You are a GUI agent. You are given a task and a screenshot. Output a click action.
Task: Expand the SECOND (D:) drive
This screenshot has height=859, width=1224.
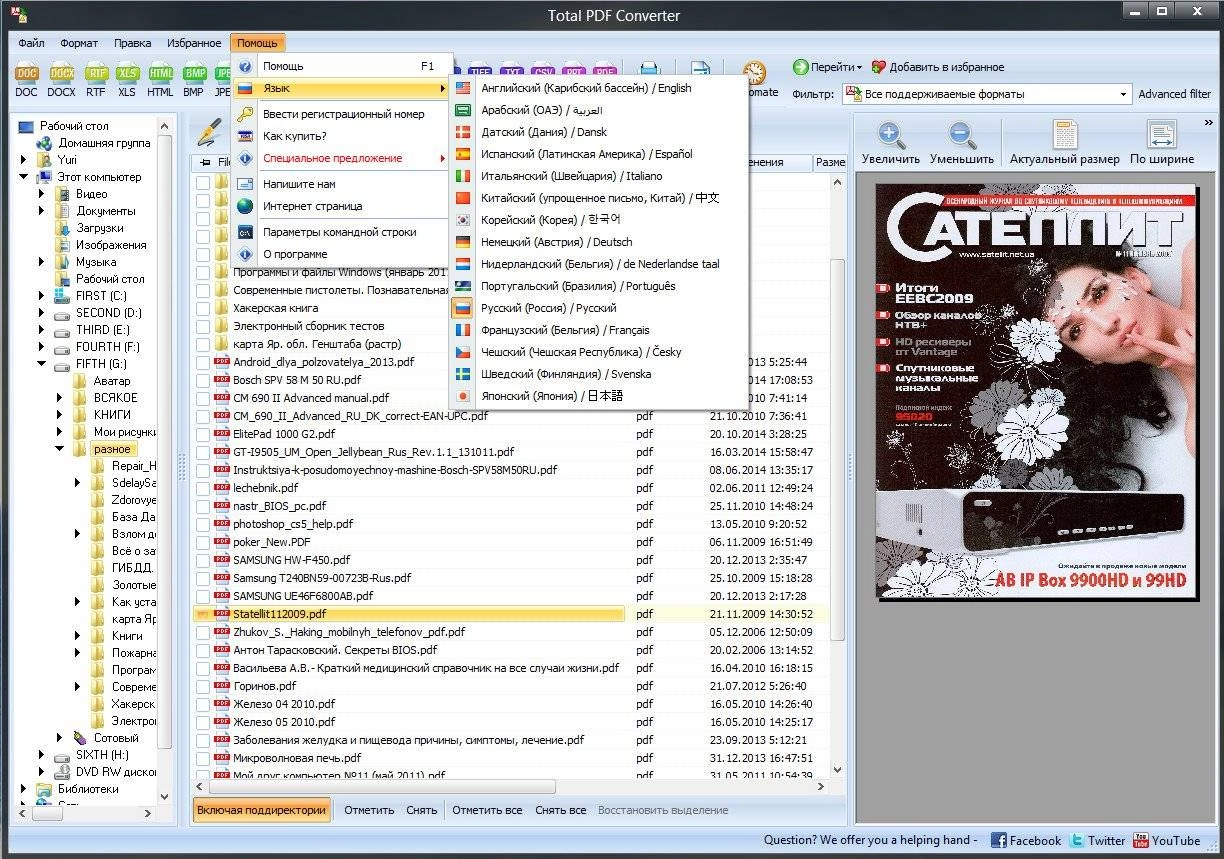coord(42,313)
